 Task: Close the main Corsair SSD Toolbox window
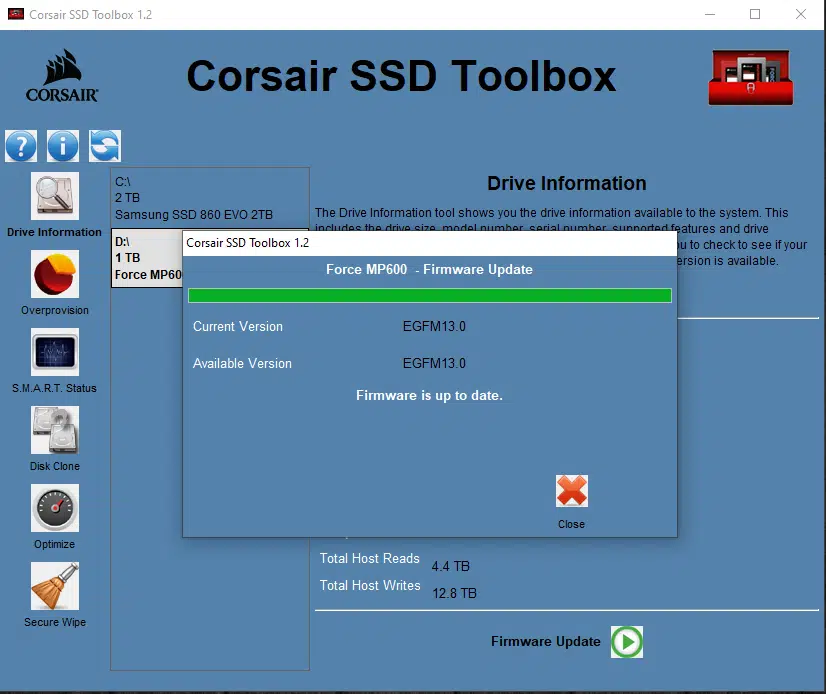[x=801, y=14]
